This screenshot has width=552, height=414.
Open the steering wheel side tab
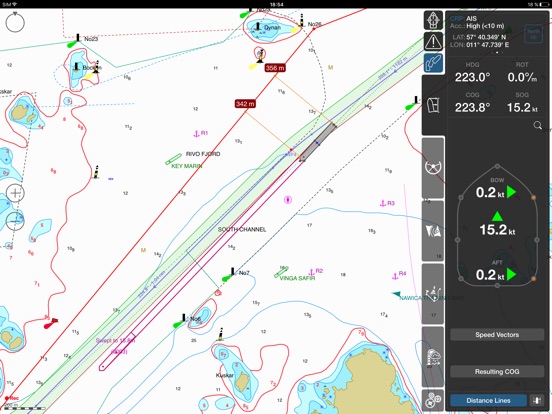(433, 168)
